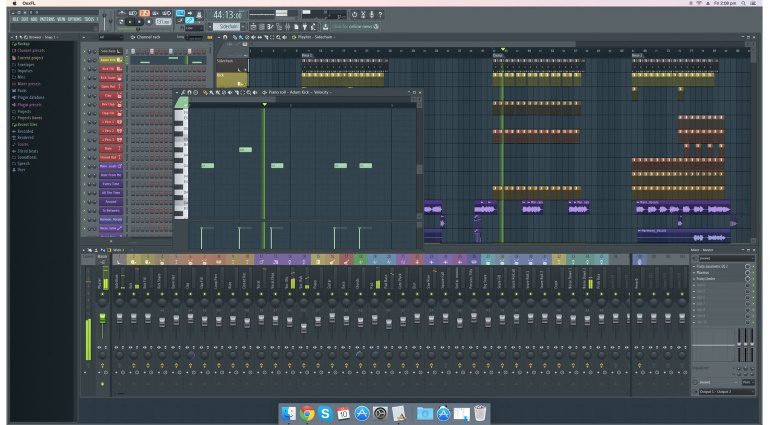The height and width of the screenshot is (425, 770).
Task: Open Trash from the Dock
Action: [x=481, y=412]
